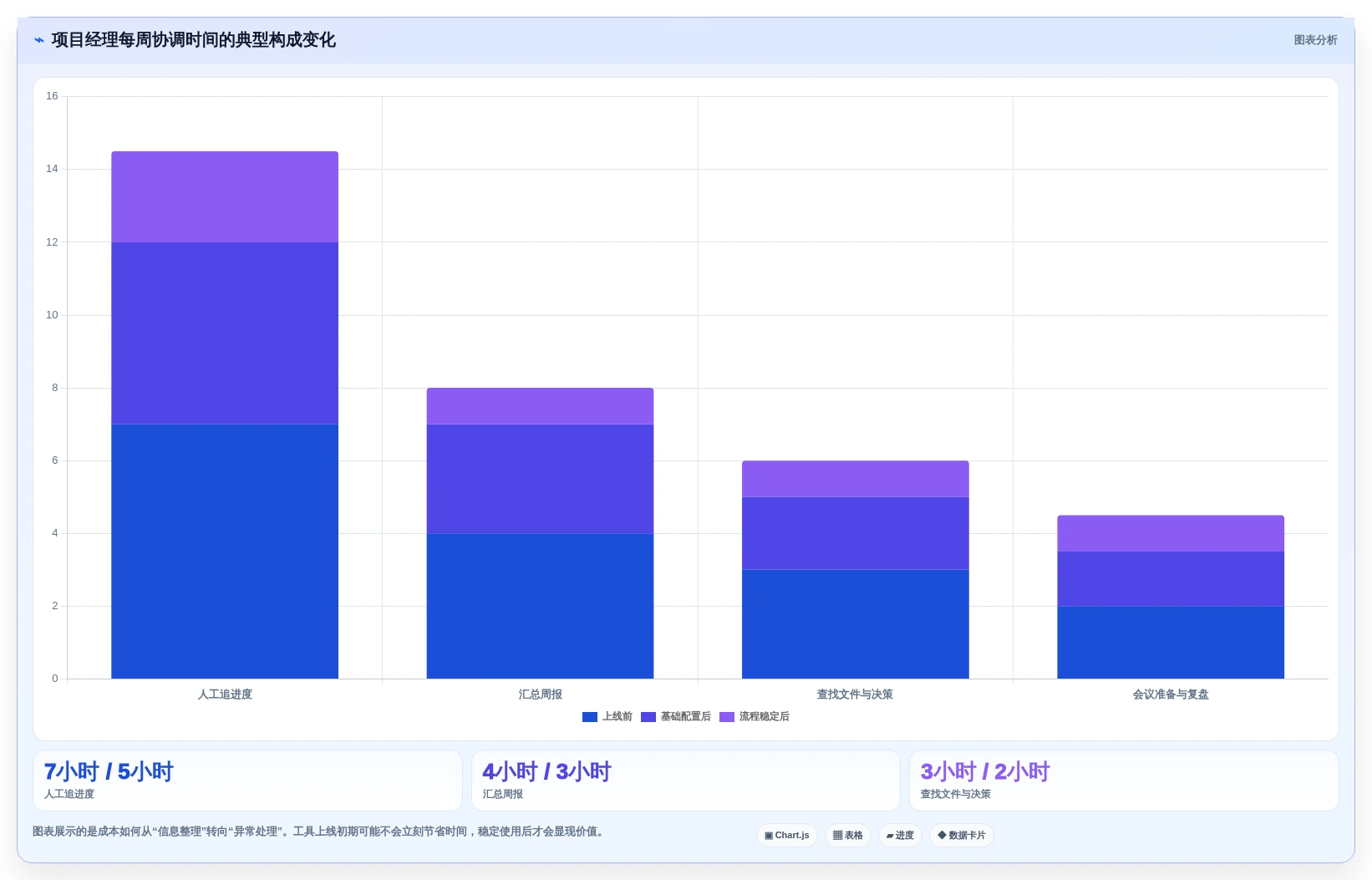
Task: Select the 流程稳定后 segment of 查找文件与决策 bar
Action: 856,479
